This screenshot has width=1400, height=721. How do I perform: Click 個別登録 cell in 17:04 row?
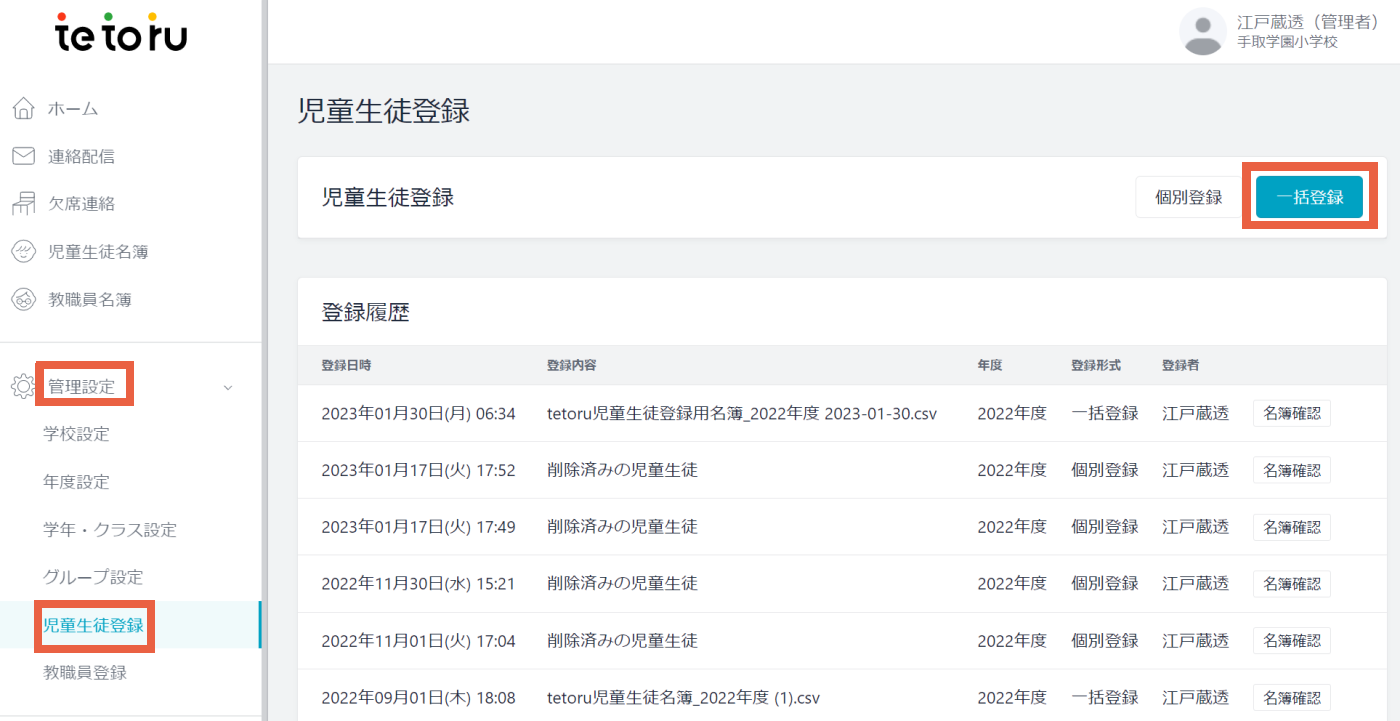(x=1105, y=640)
